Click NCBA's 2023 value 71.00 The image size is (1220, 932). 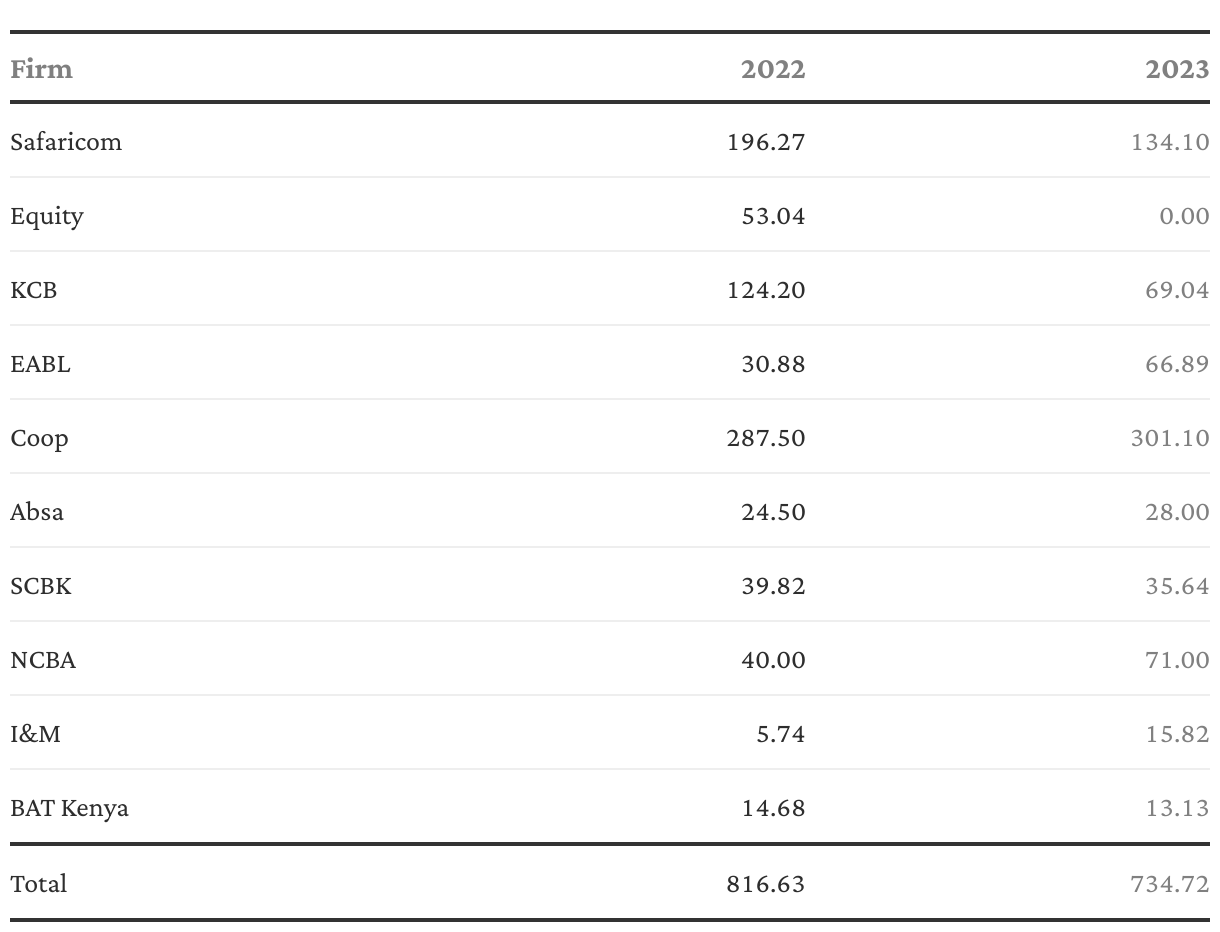(x=1177, y=659)
